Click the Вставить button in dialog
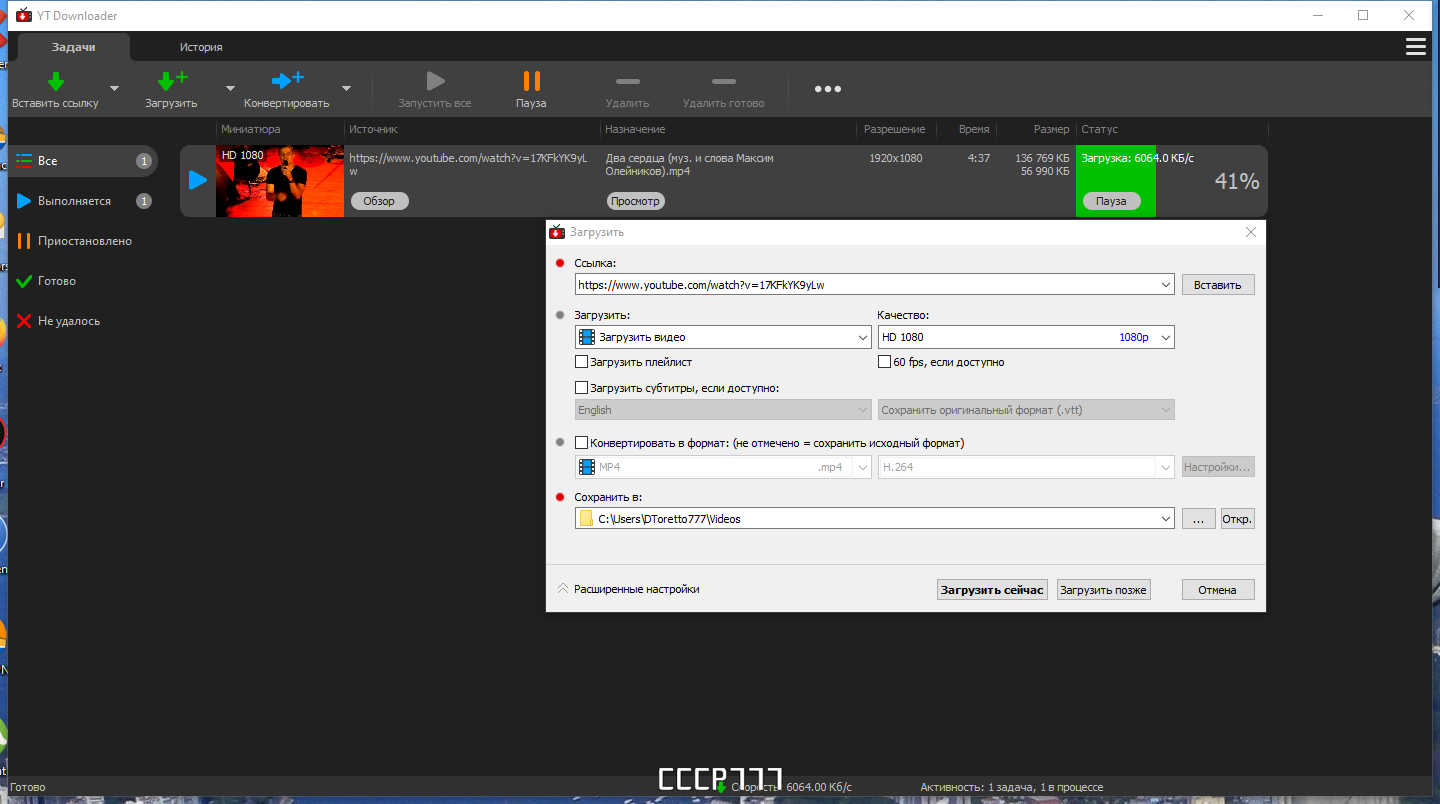The image size is (1440, 804). tap(1218, 285)
